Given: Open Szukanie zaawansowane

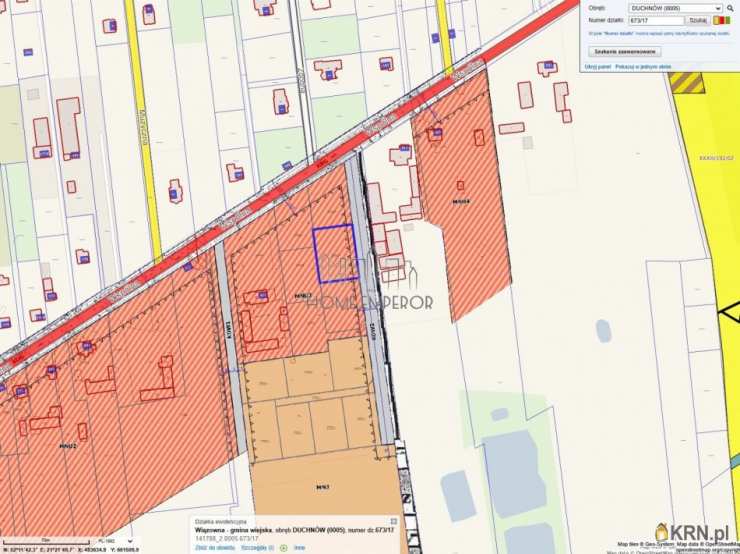Looking at the screenshot, I should pos(624,51).
